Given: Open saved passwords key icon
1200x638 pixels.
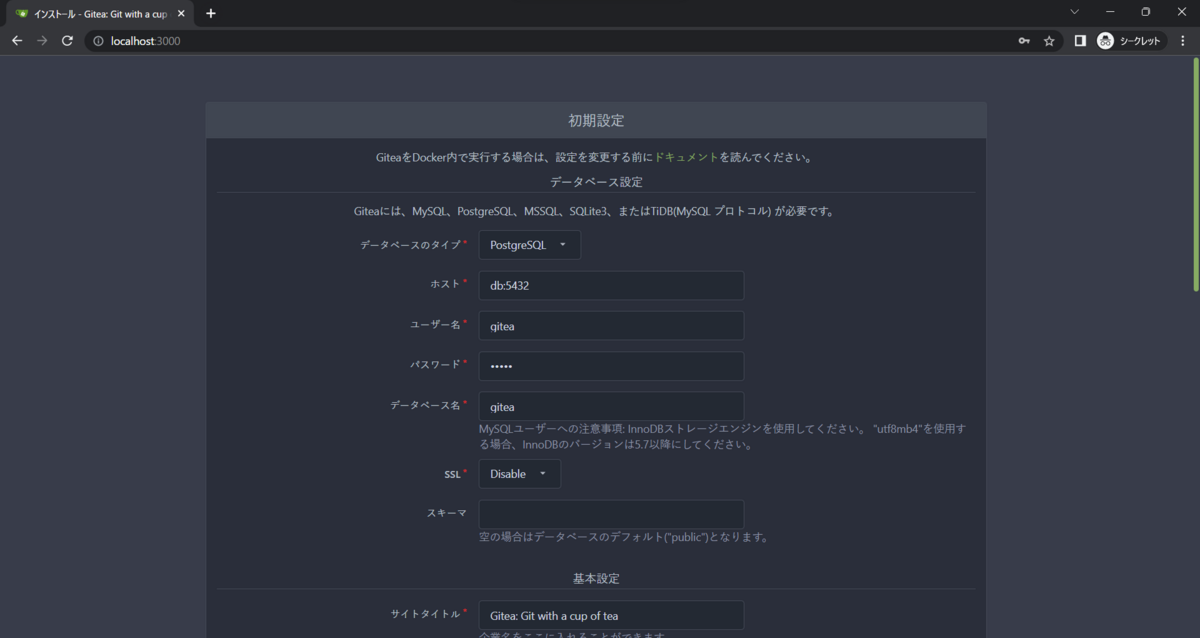Looking at the screenshot, I should (1024, 41).
